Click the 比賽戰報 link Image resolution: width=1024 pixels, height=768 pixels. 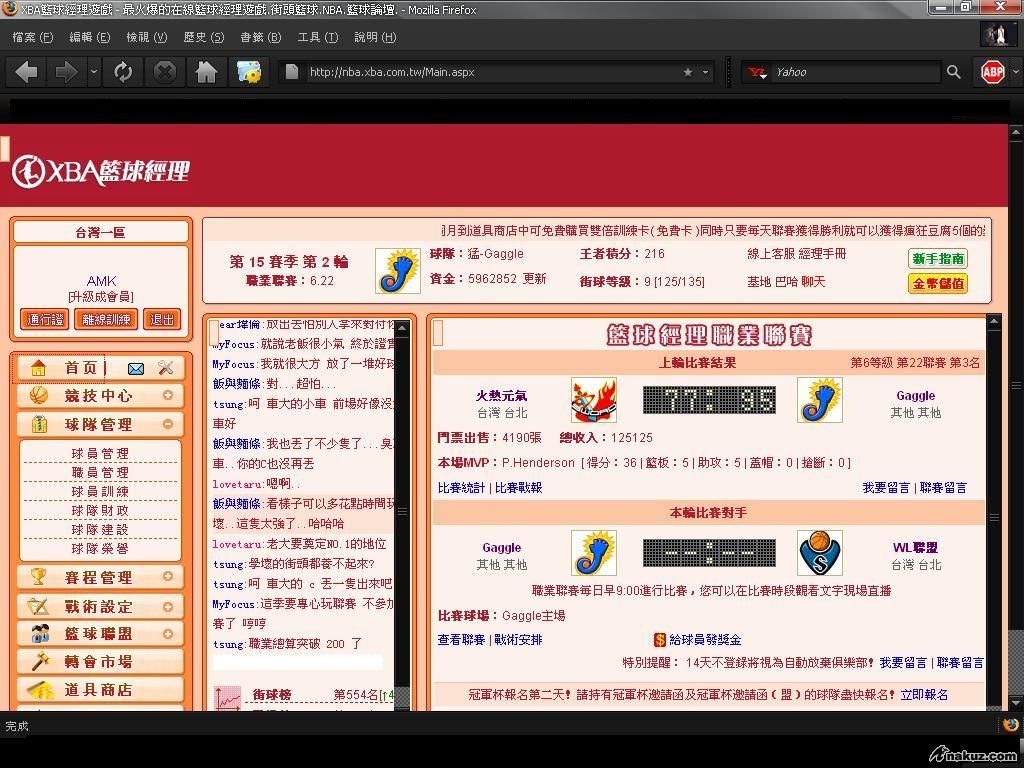tap(519, 487)
